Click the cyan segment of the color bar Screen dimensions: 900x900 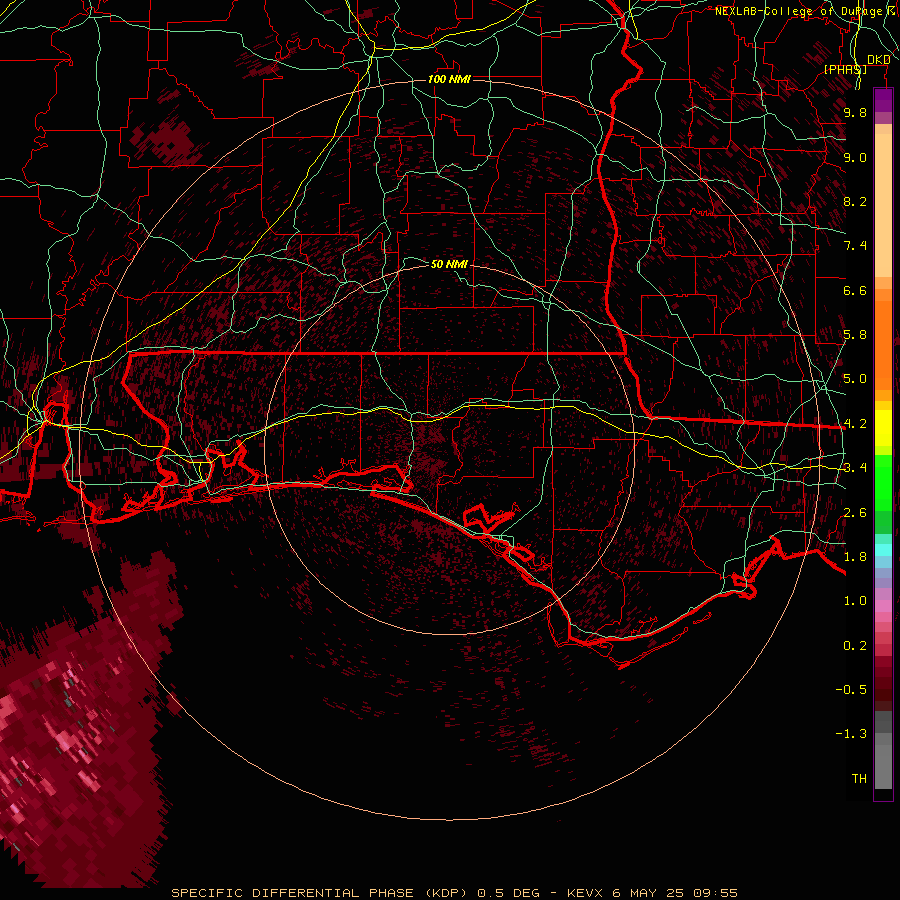[883, 550]
